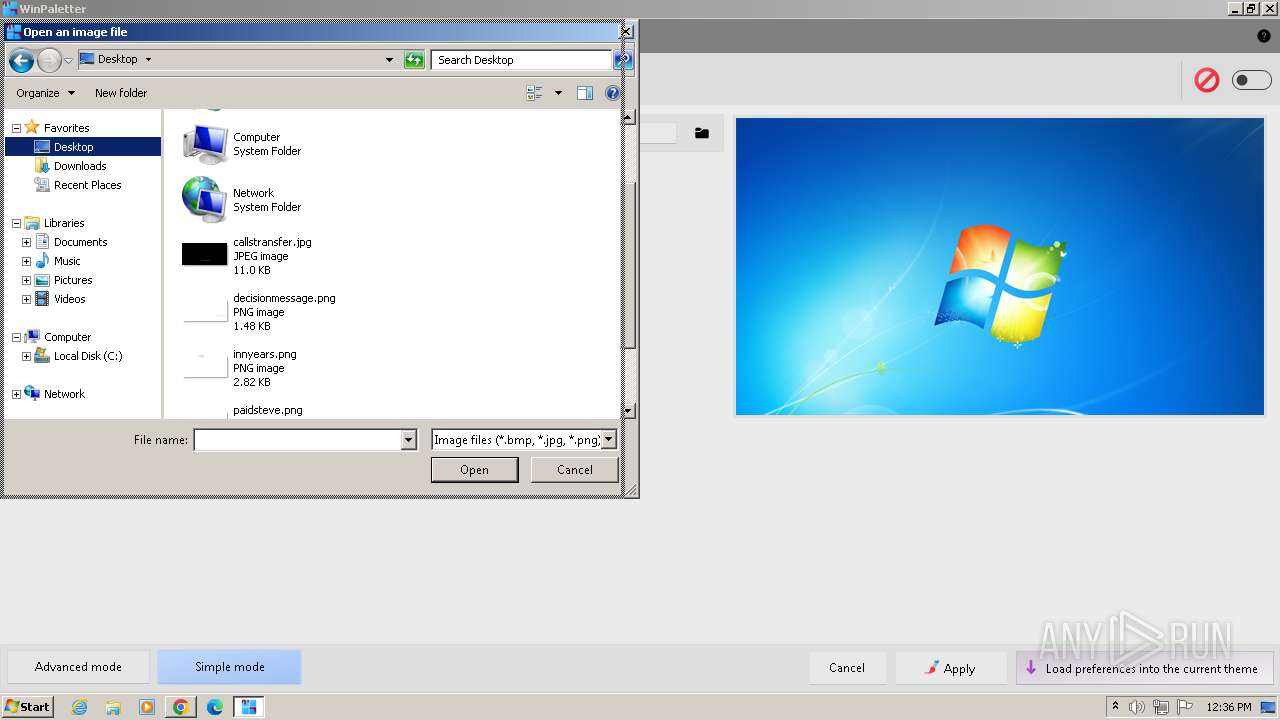Click the refresh location green button

414,60
